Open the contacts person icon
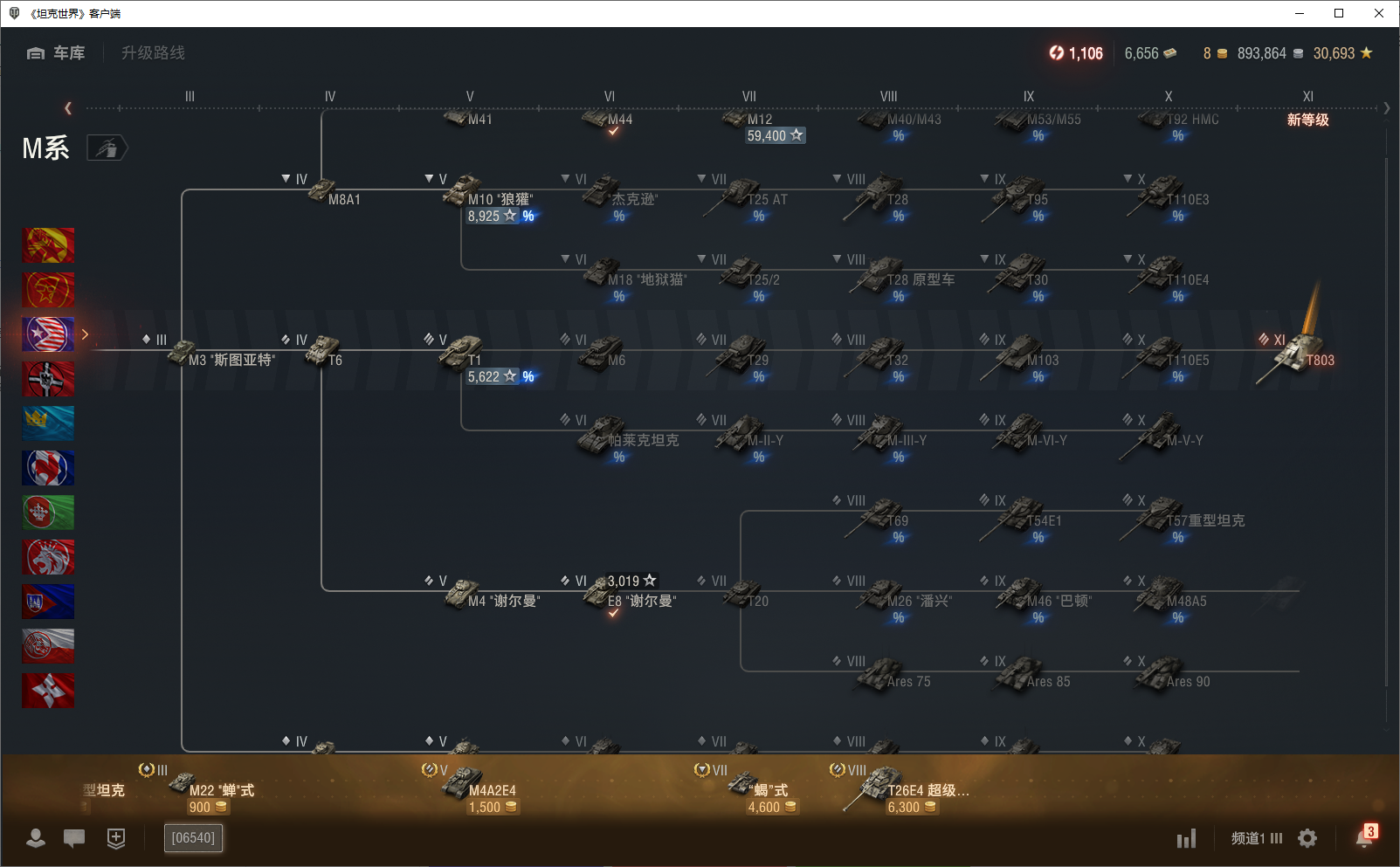Screen dimensions: 1400x867 [36, 838]
